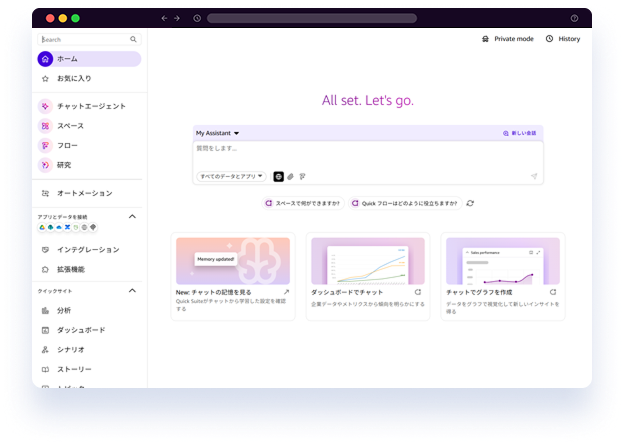Toggle the web search globe button
624x444 pixels.
pyautogui.click(x=278, y=176)
